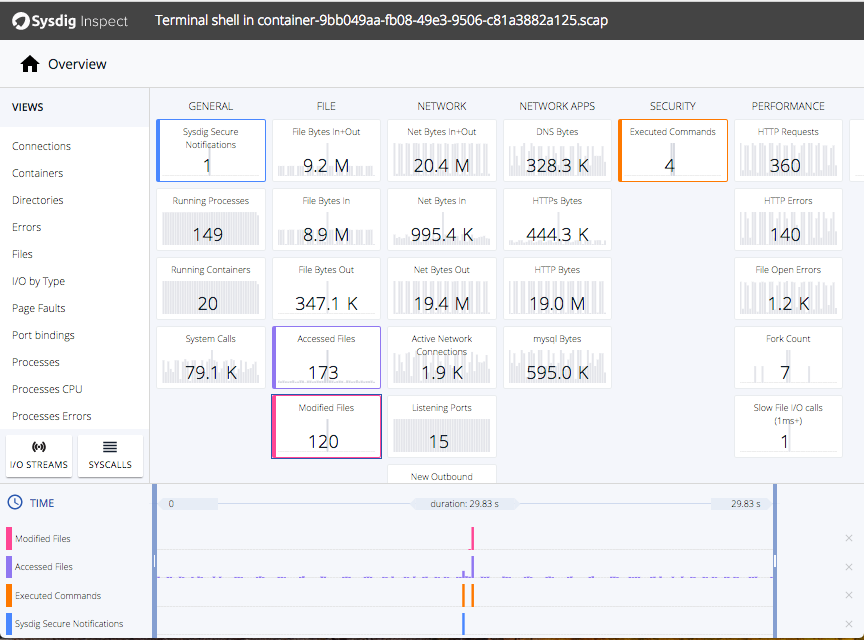Remove Sysdig Secure Notifications timeline row
The height and width of the screenshot is (640, 864).
(x=849, y=624)
